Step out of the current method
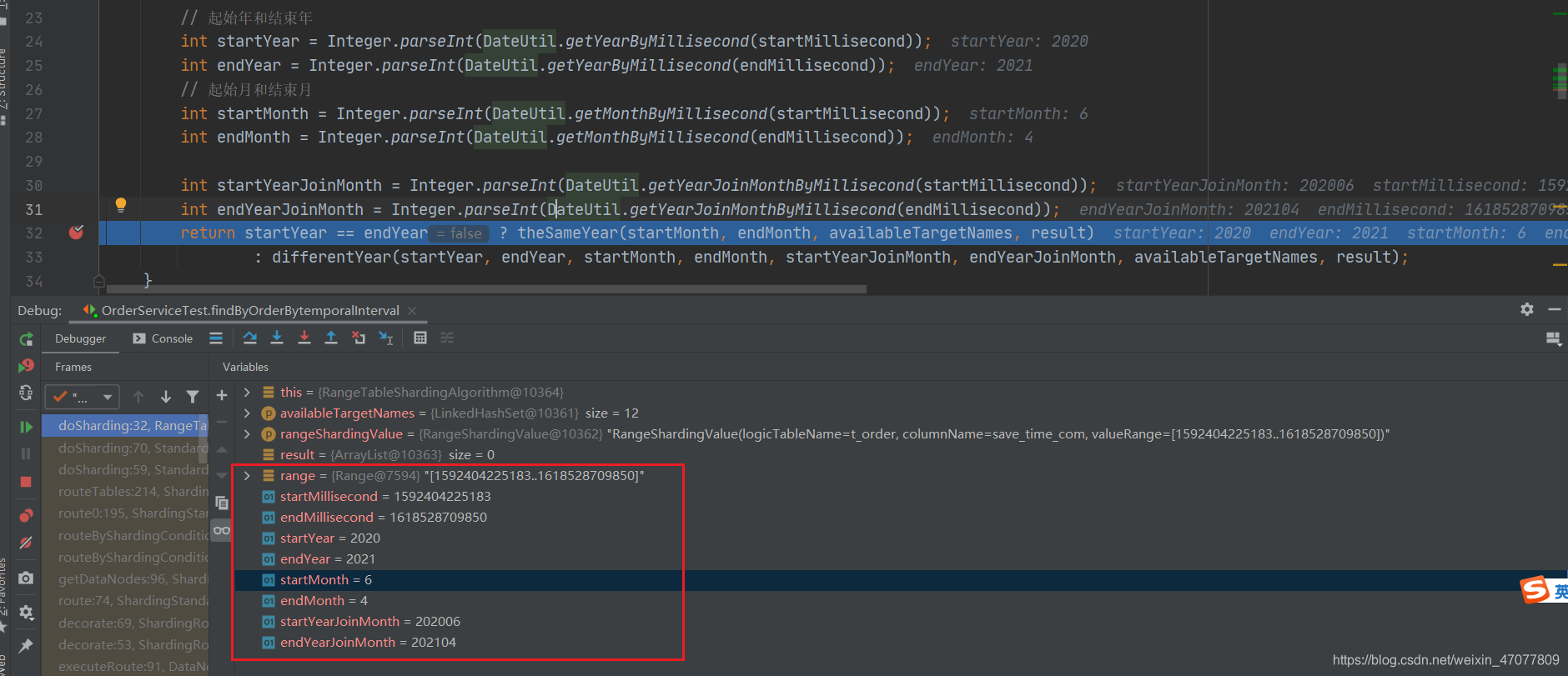 (331, 338)
